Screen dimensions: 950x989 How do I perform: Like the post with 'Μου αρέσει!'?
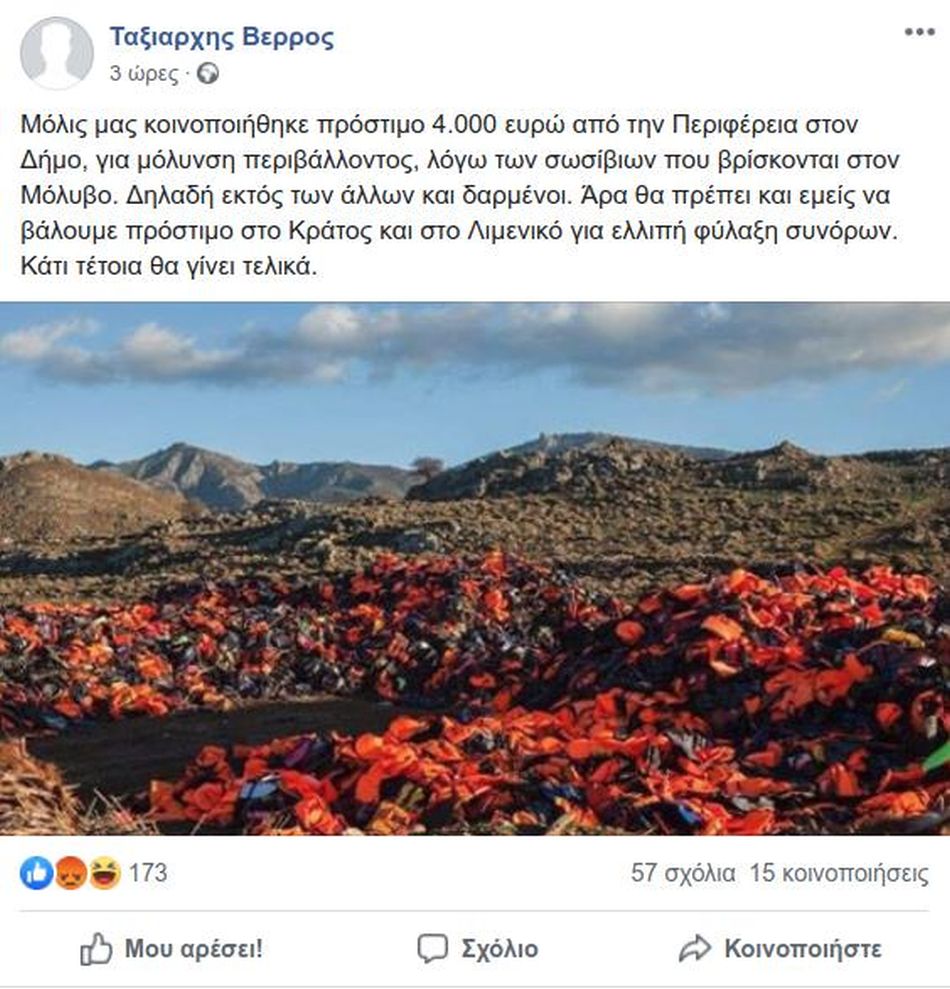tap(172, 949)
